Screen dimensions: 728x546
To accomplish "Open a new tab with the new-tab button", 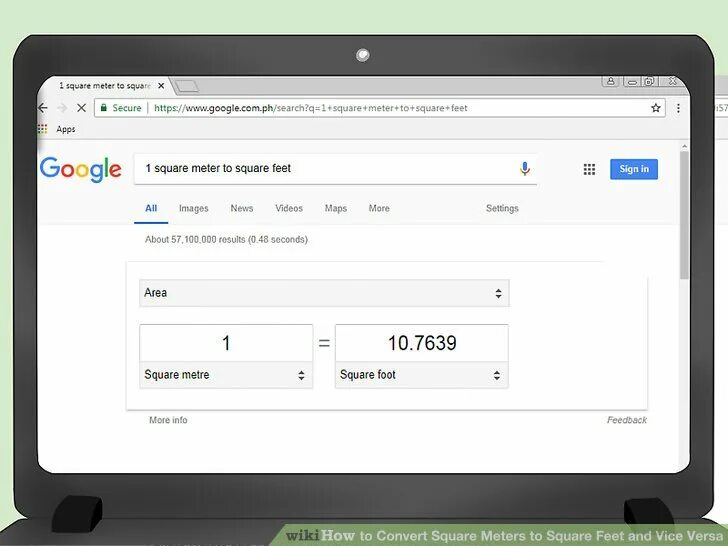I will click(x=187, y=86).
